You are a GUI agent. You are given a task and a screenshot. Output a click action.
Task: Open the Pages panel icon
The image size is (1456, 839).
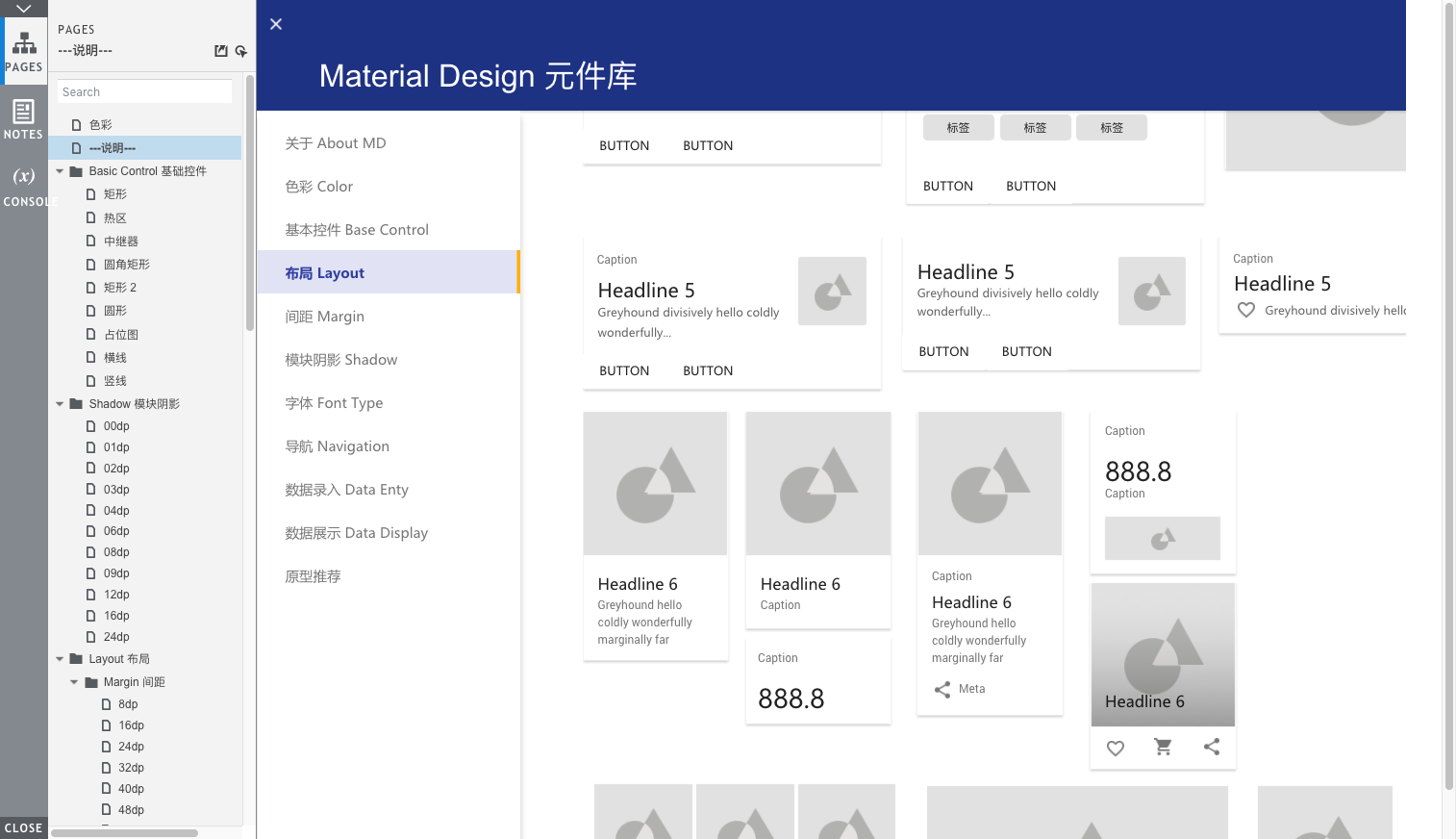[24, 51]
